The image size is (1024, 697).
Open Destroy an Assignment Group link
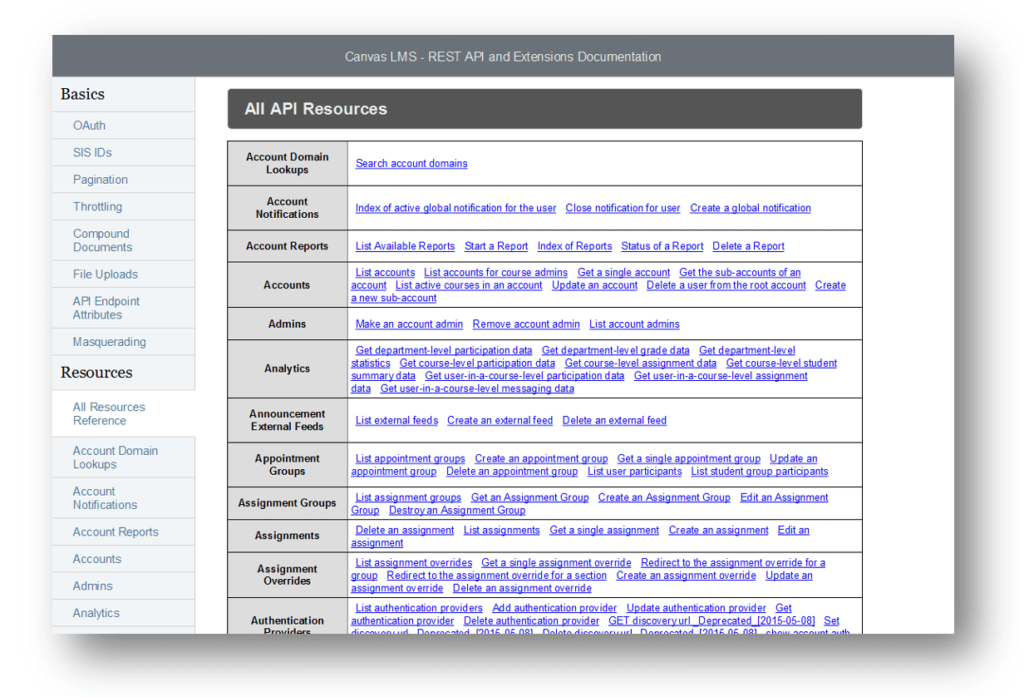point(456,510)
